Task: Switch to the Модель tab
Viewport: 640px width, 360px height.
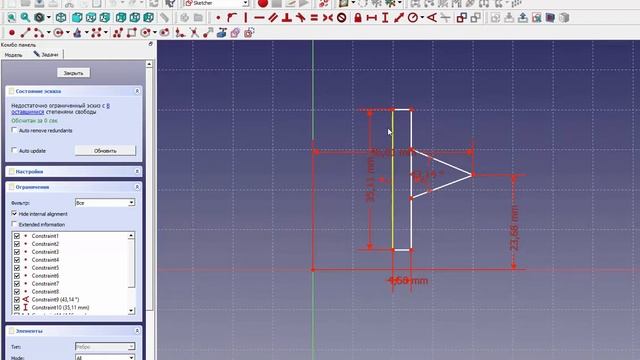Action: [13, 55]
